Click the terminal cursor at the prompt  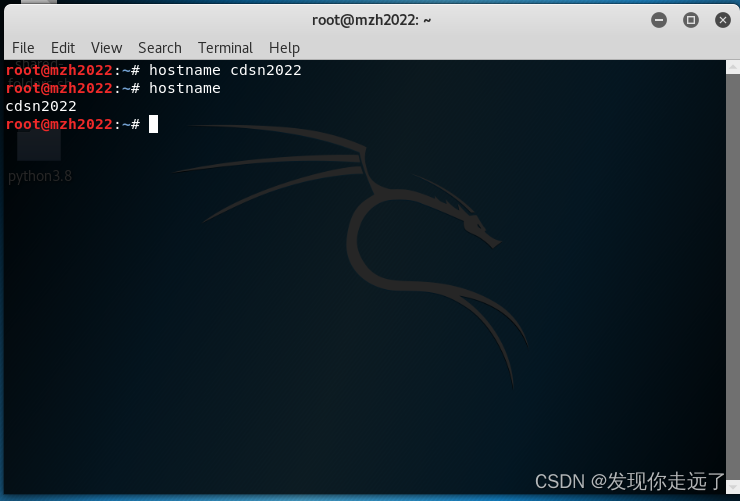tap(153, 124)
